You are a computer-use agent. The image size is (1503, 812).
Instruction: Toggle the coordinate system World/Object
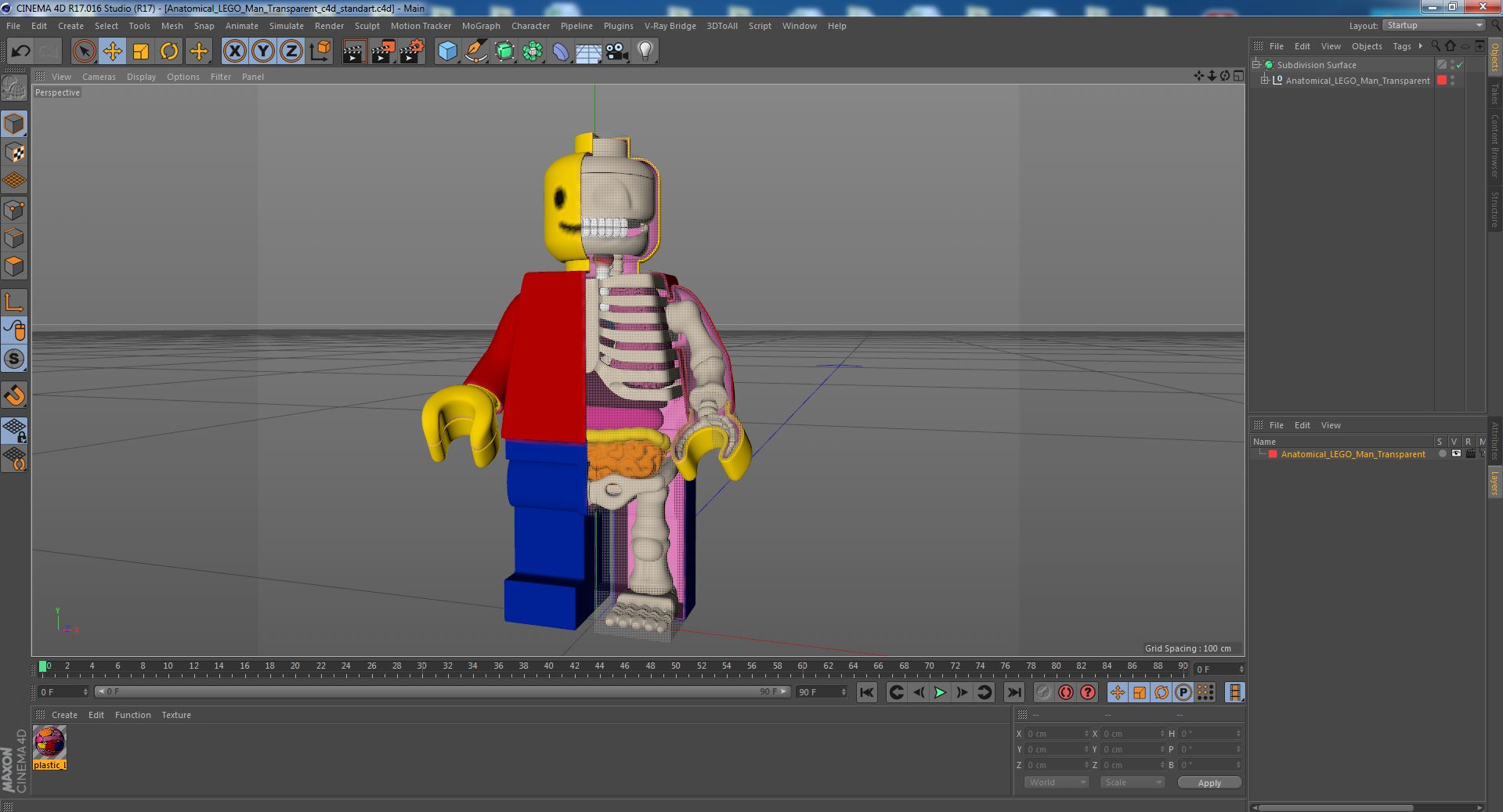point(320,52)
